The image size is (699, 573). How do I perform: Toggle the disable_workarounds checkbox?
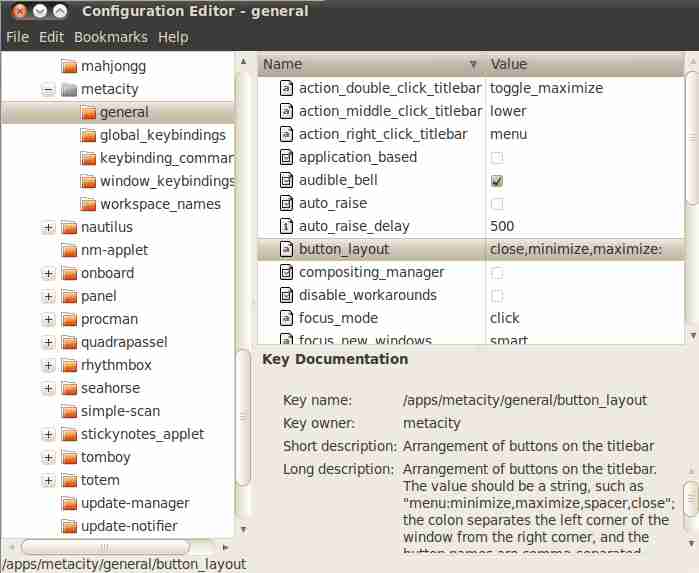(x=497, y=296)
